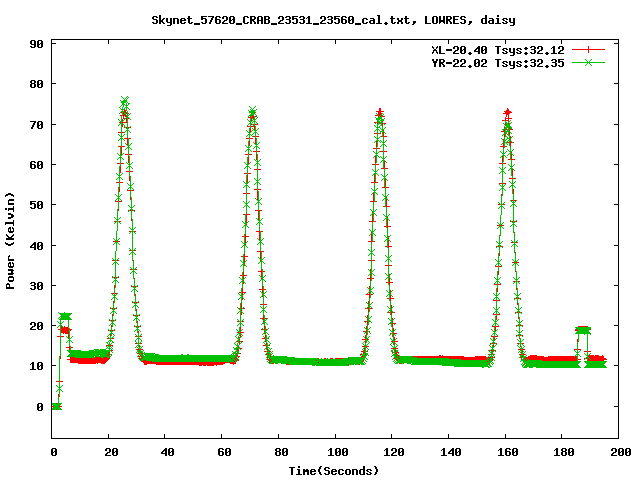The height and width of the screenshot is (480, 640).
Task: Click apex of the peak near 115 seconds
Action: pyautogui.click(x=380, y=113)
